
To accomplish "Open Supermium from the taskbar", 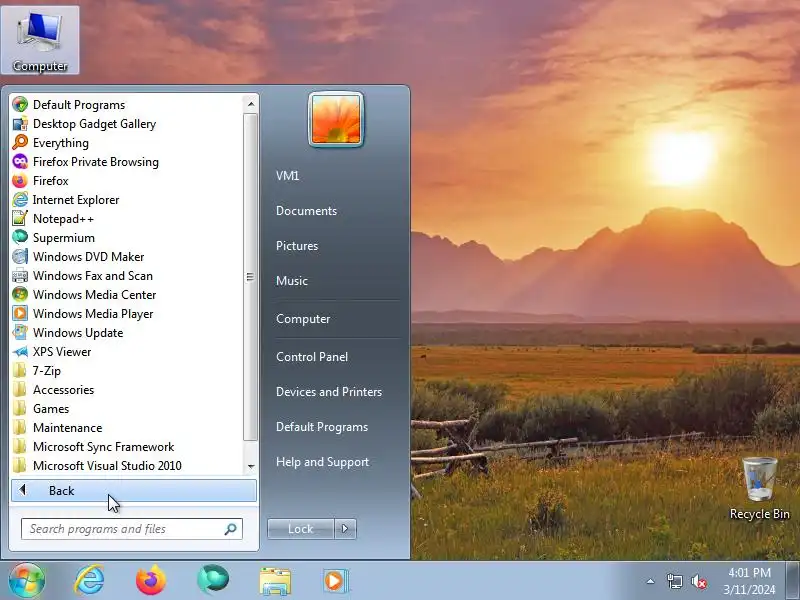I will coord(213,580).
